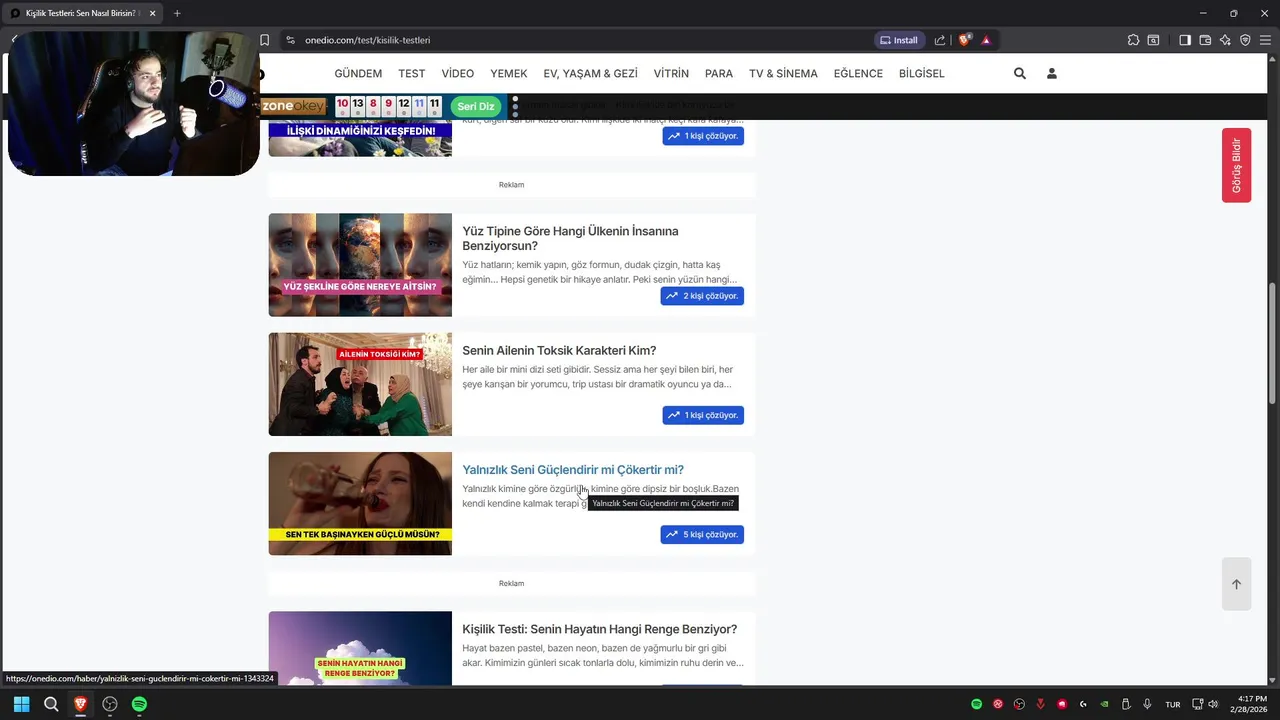This screenshot has width=1280, height=720.
Task: Open the browser extensions puzzle icon
Action: coord(1133,40)
